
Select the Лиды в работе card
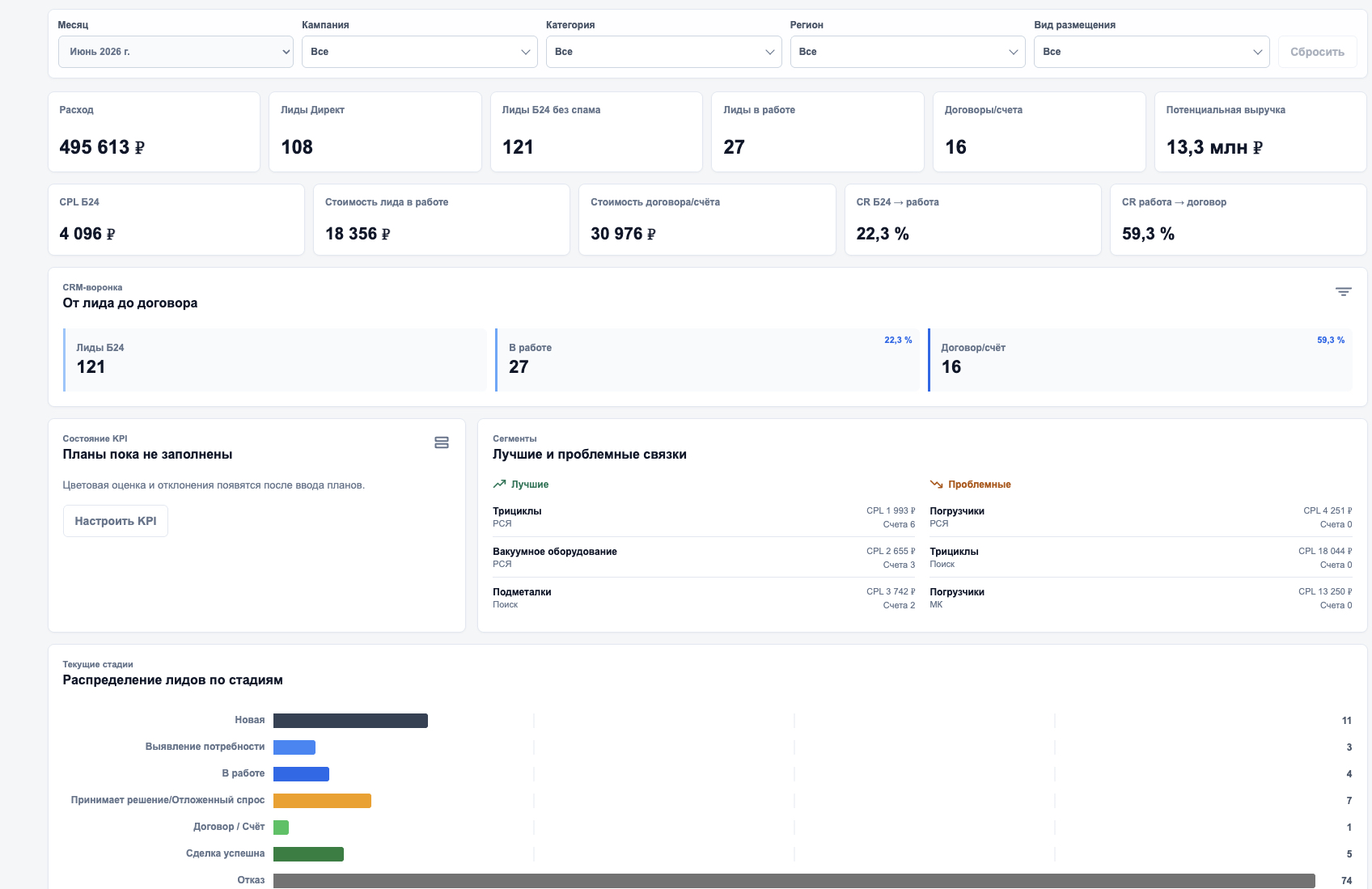(x=818, y=132)
